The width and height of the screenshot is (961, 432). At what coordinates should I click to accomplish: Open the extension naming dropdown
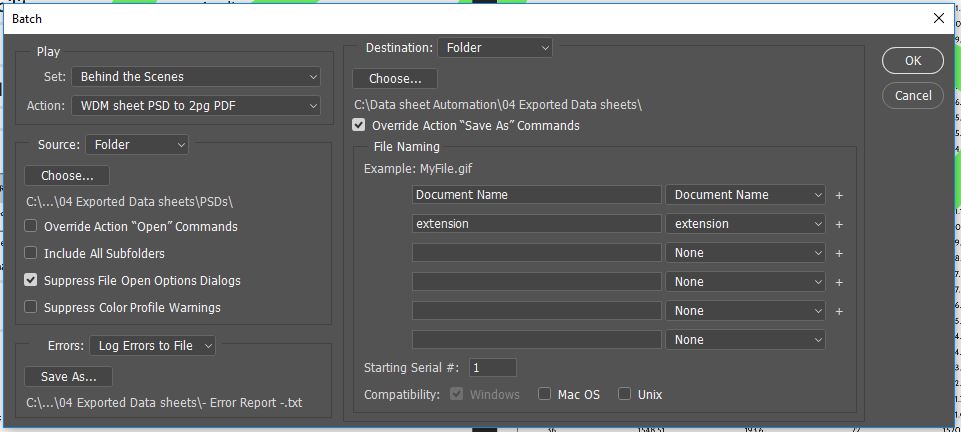tap(745, 224)
